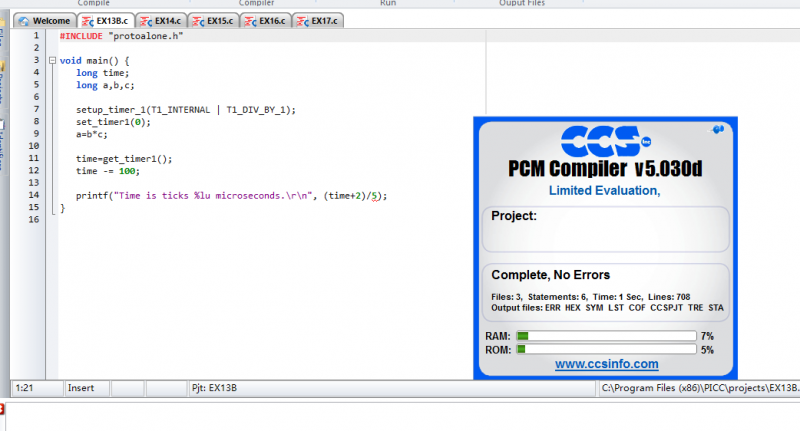
Task: Click the 'void main() {' line
Action: (x=94, y=61)
